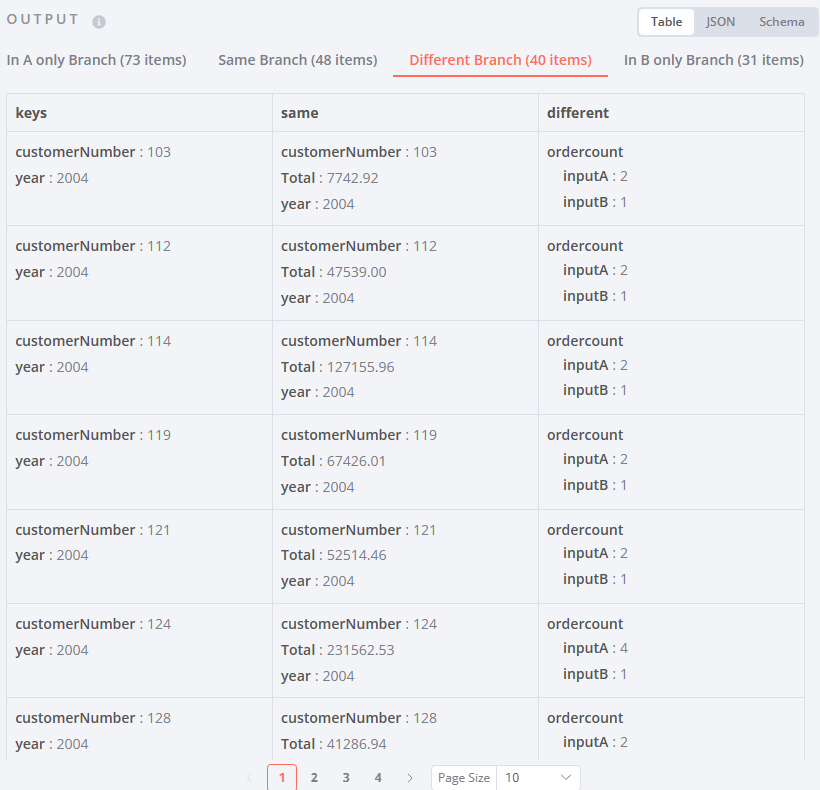Screen dimensions: 820x790
Task: Open the "In A only Branch" tab
Action: (x=96, y=60)
